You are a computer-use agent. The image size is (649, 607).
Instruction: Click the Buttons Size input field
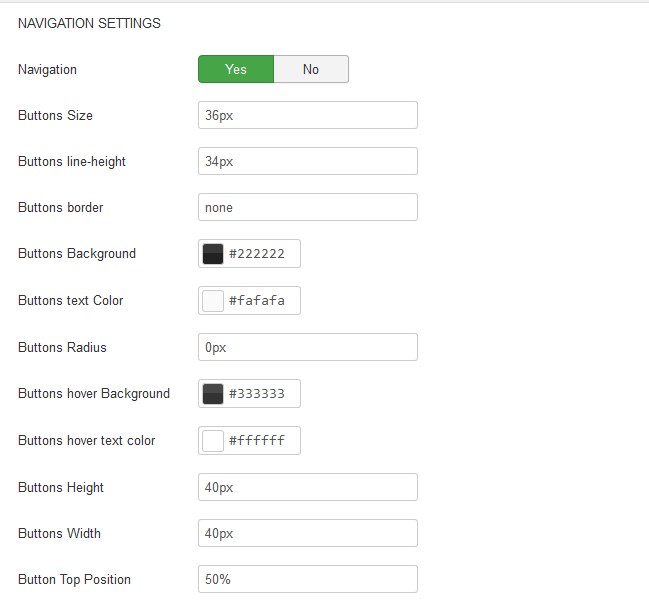pos(308,115)
